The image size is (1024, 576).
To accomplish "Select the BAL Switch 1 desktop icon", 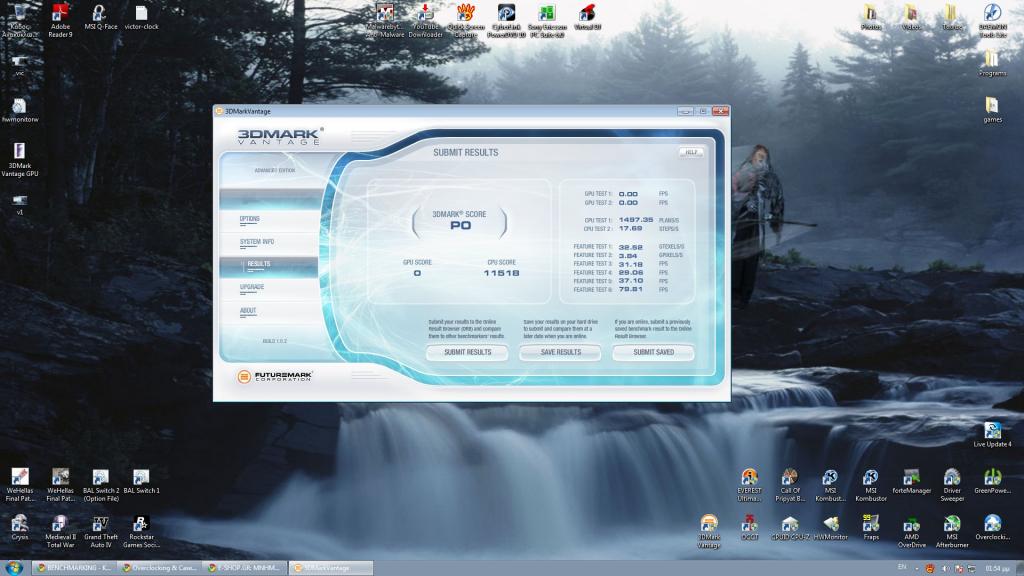I will coord(141,481).
